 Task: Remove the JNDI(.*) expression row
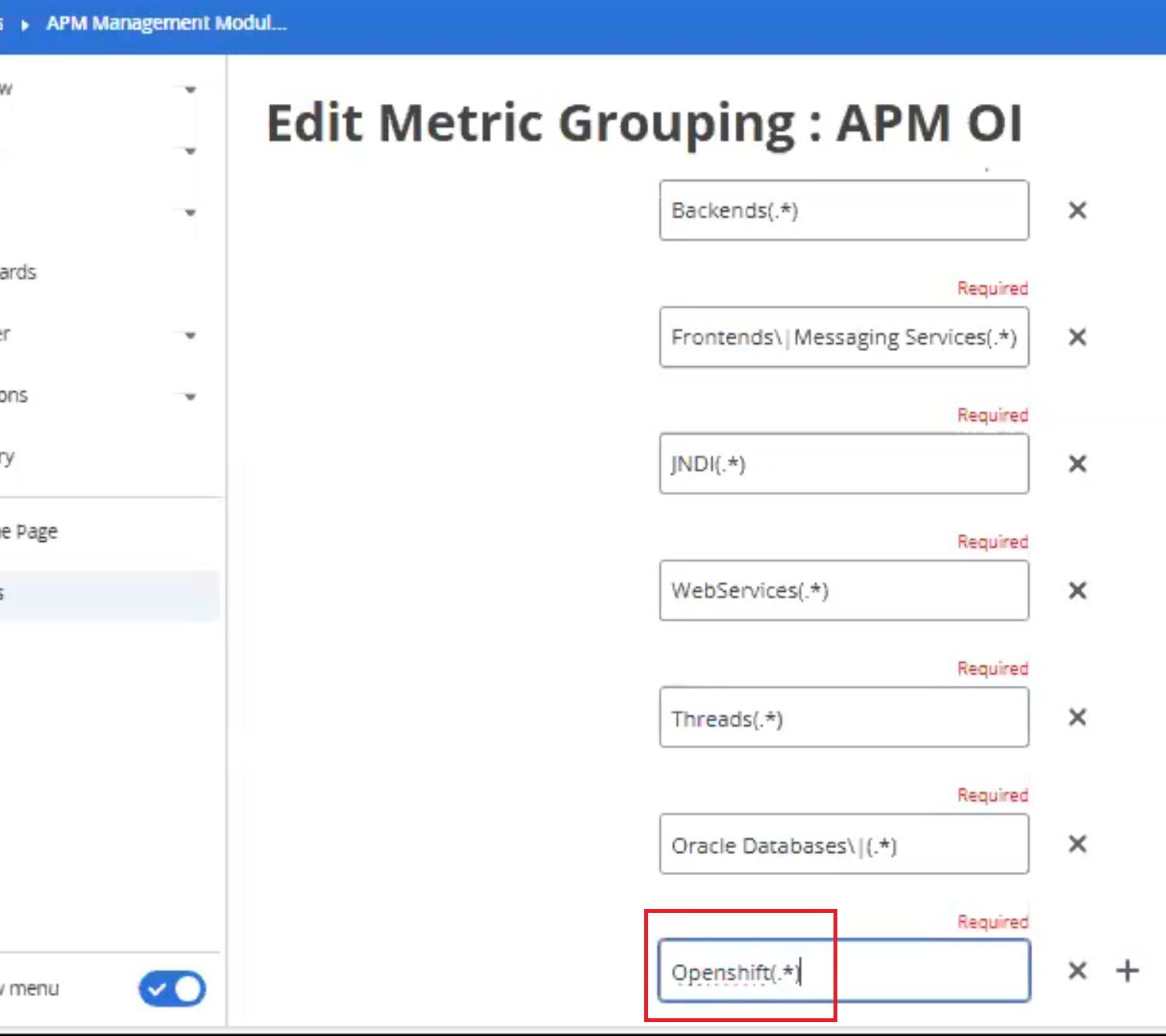pos(1077,463)
